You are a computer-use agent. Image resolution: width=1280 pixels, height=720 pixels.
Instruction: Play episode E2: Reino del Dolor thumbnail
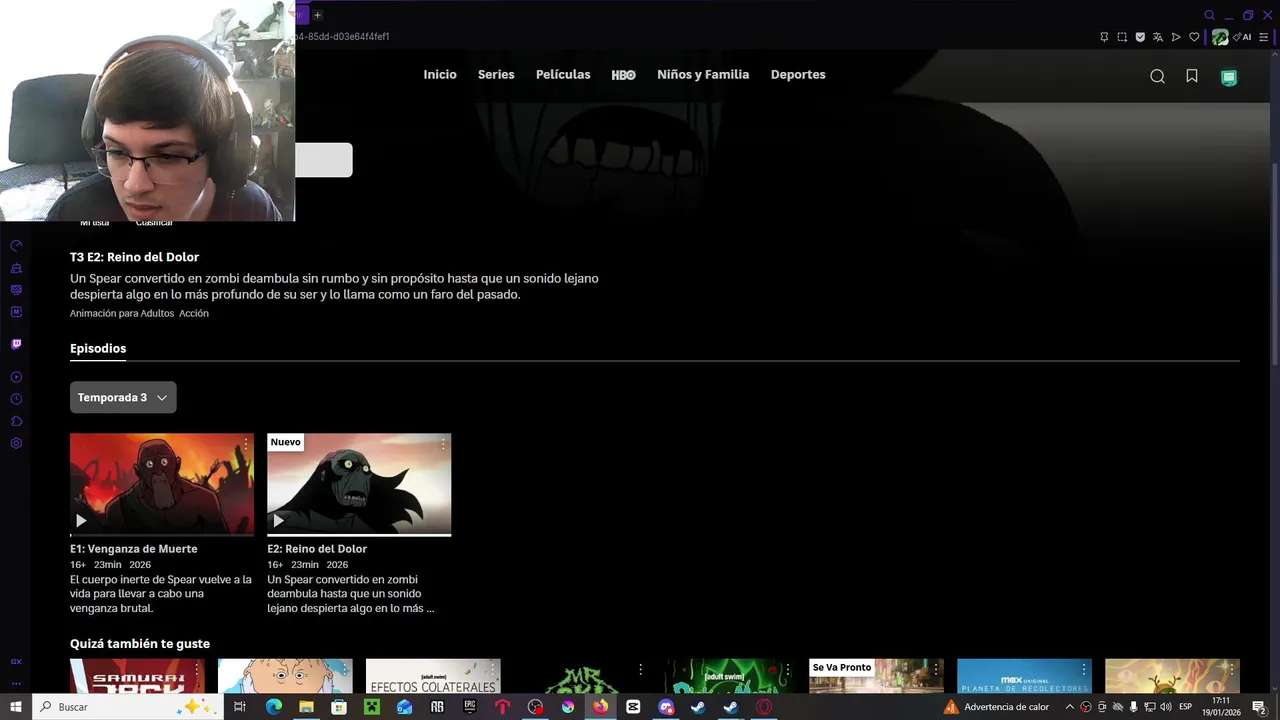[359, 484]
